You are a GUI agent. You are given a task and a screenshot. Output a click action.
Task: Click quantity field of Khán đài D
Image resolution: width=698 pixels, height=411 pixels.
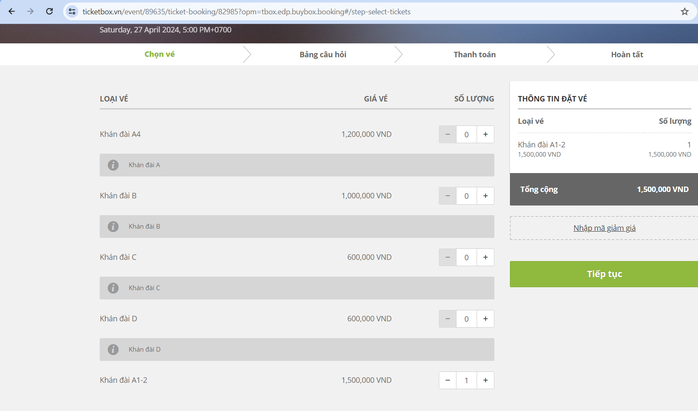(x=467, y=318)
